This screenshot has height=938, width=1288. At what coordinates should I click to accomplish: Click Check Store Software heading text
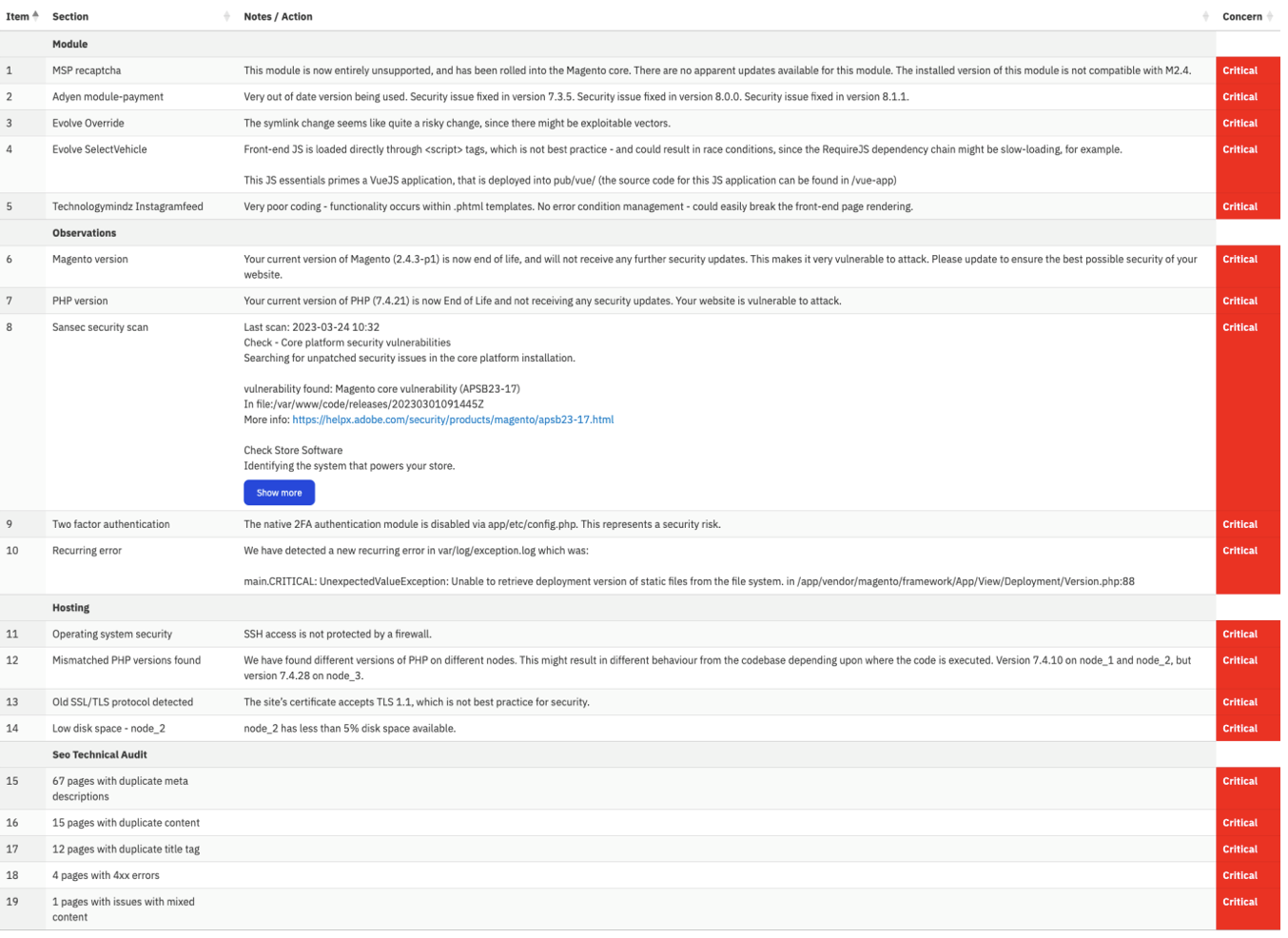tap(293, 451)
